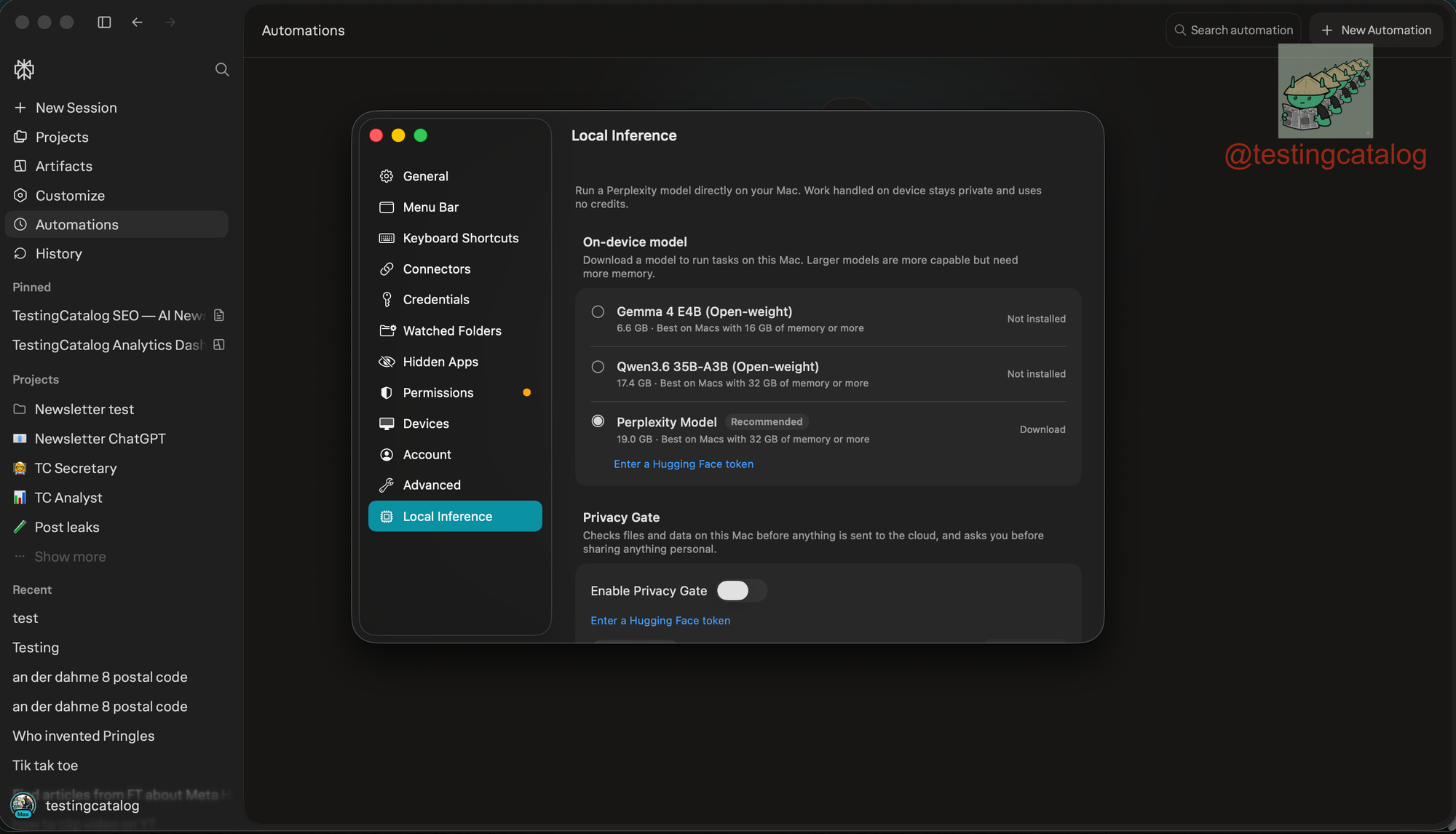Click the Search automation field
Screen dimensions: 1456x834
[1233, 30]
